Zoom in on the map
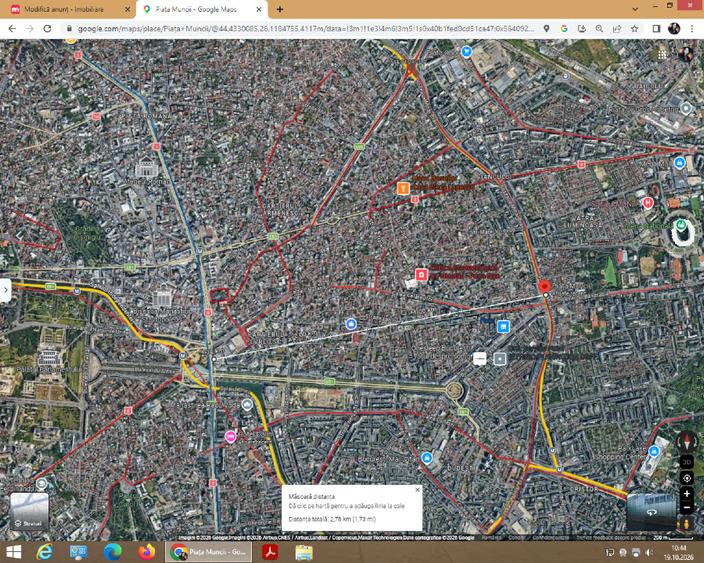704x563 pixels. [687, 494]
